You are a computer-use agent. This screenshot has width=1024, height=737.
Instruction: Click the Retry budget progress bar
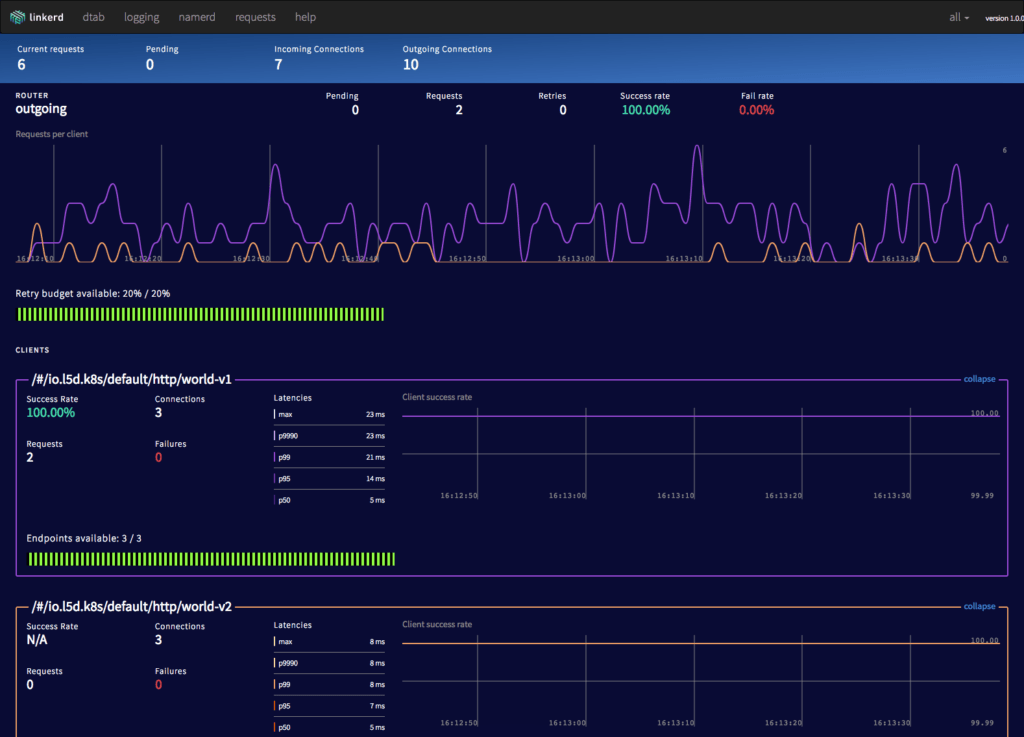tap(200, 313)
